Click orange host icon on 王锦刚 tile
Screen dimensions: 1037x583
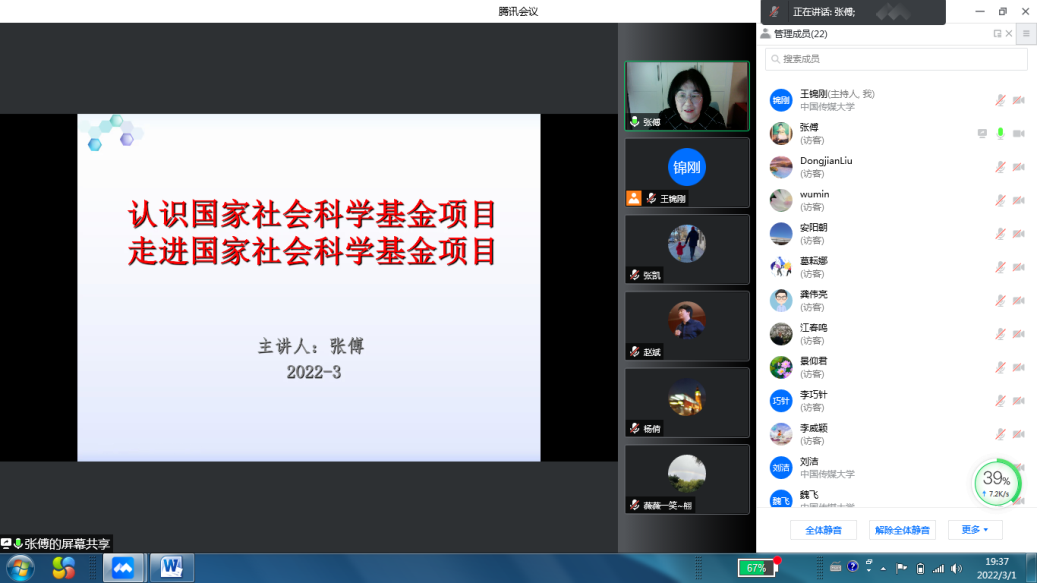pyautogui.click(x=633, y=199)
